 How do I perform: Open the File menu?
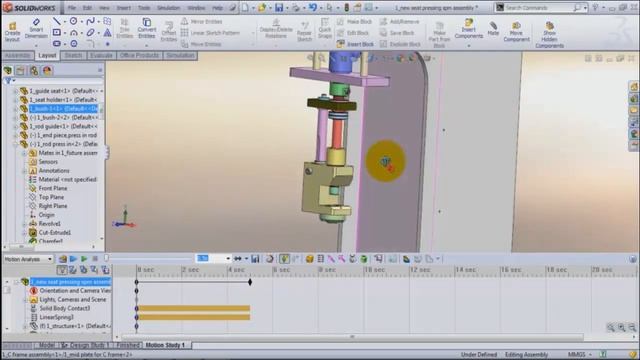coord(72,8)
